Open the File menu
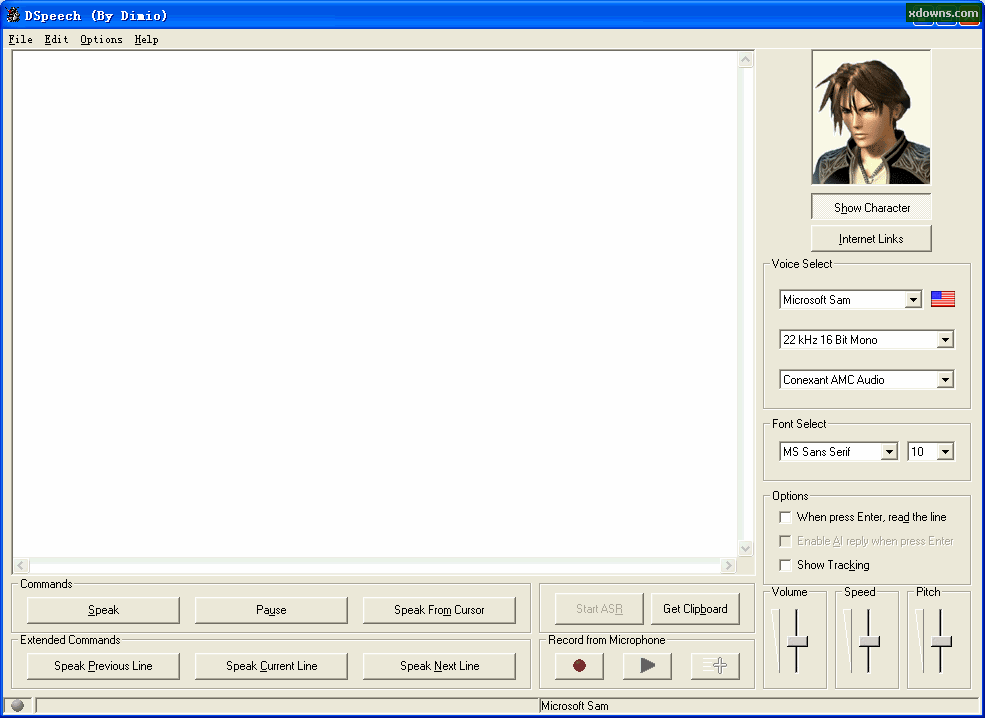The width and height of the screenshot is (985, 718). coord(20,40)
